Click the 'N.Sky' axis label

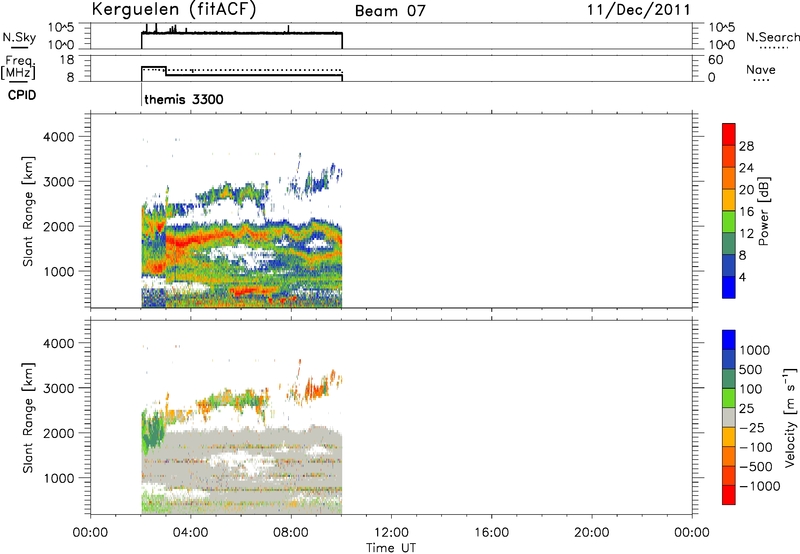pos(19,38)
